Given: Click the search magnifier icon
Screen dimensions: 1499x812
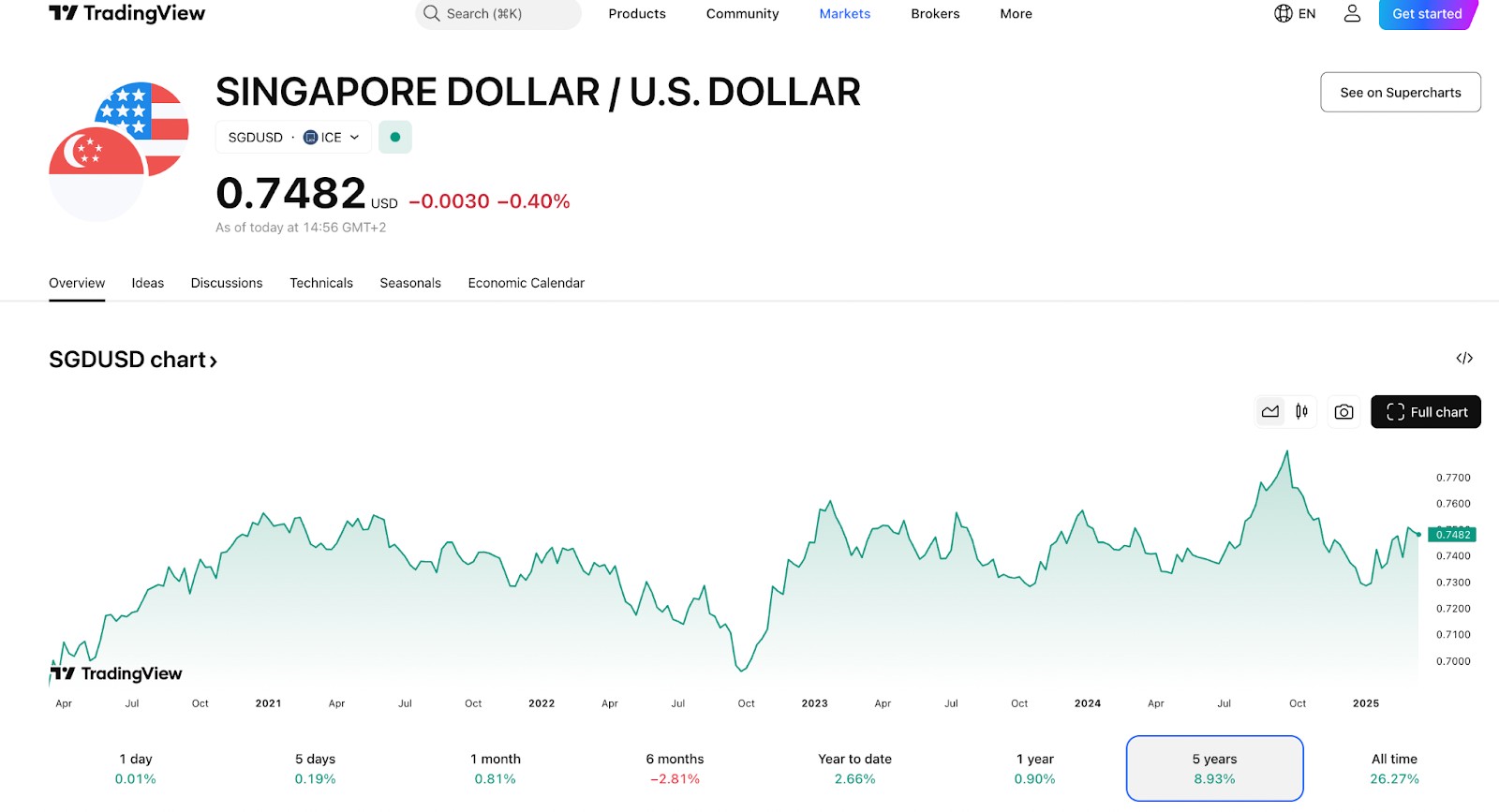Looking at the screenshot, I should pos(431,13).
